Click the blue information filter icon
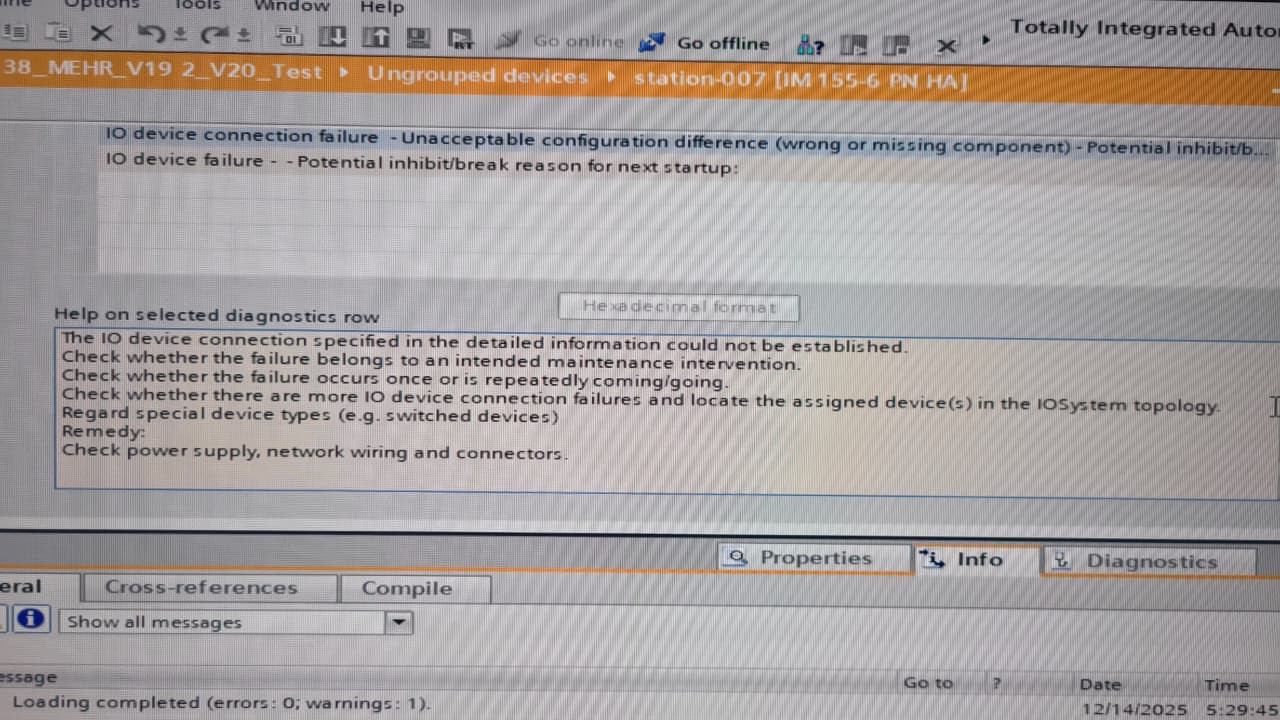 [31, 619]
